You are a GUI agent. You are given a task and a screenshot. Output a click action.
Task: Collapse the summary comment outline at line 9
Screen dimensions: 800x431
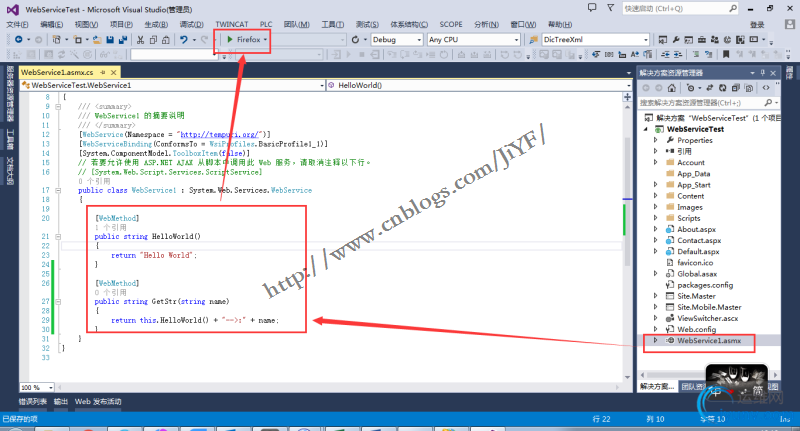[x=58, y=107]
